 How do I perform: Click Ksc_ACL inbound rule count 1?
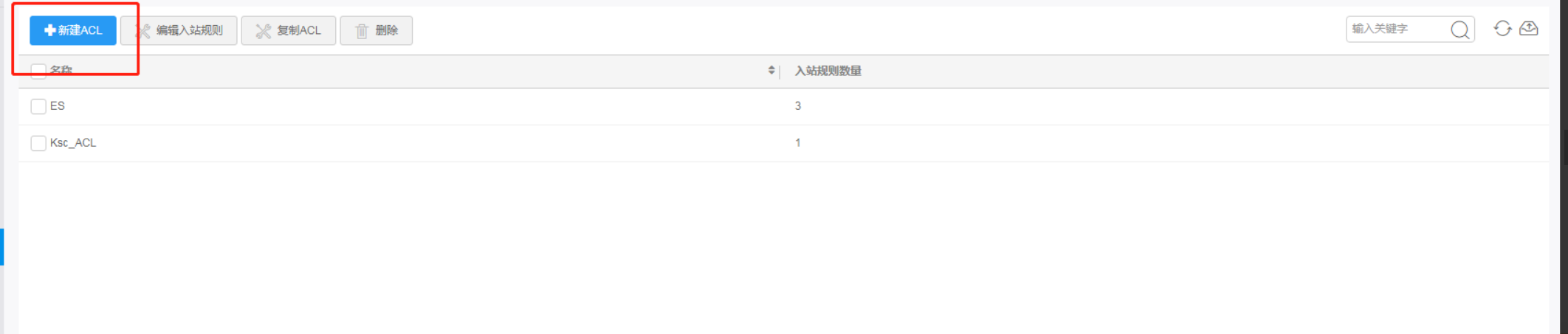click(x=798, y=143)
